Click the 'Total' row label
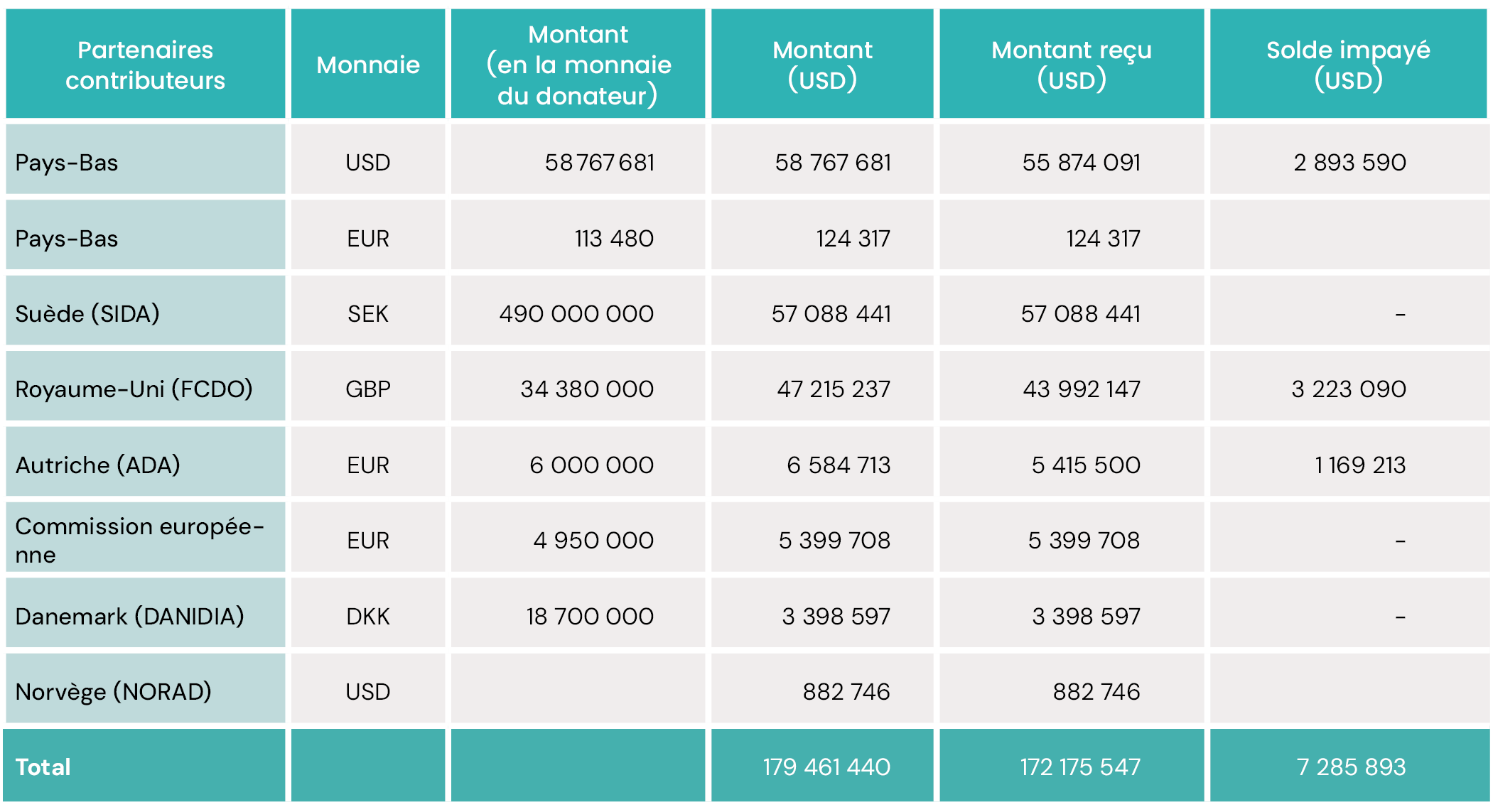1493x812 pixels. click(43, 767)
